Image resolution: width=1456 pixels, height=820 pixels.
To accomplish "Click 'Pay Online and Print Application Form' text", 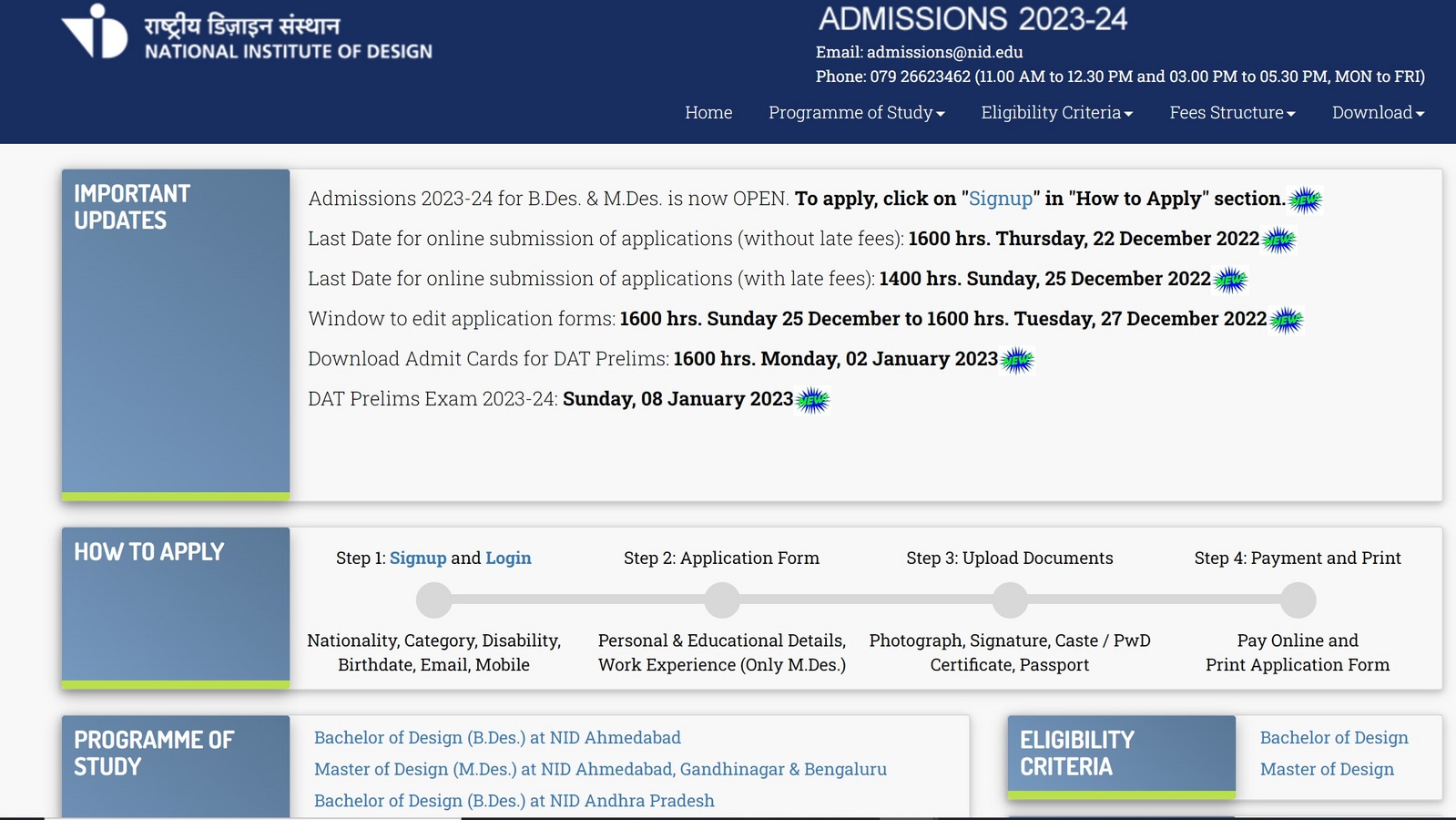I will (x=1298, y=652).
